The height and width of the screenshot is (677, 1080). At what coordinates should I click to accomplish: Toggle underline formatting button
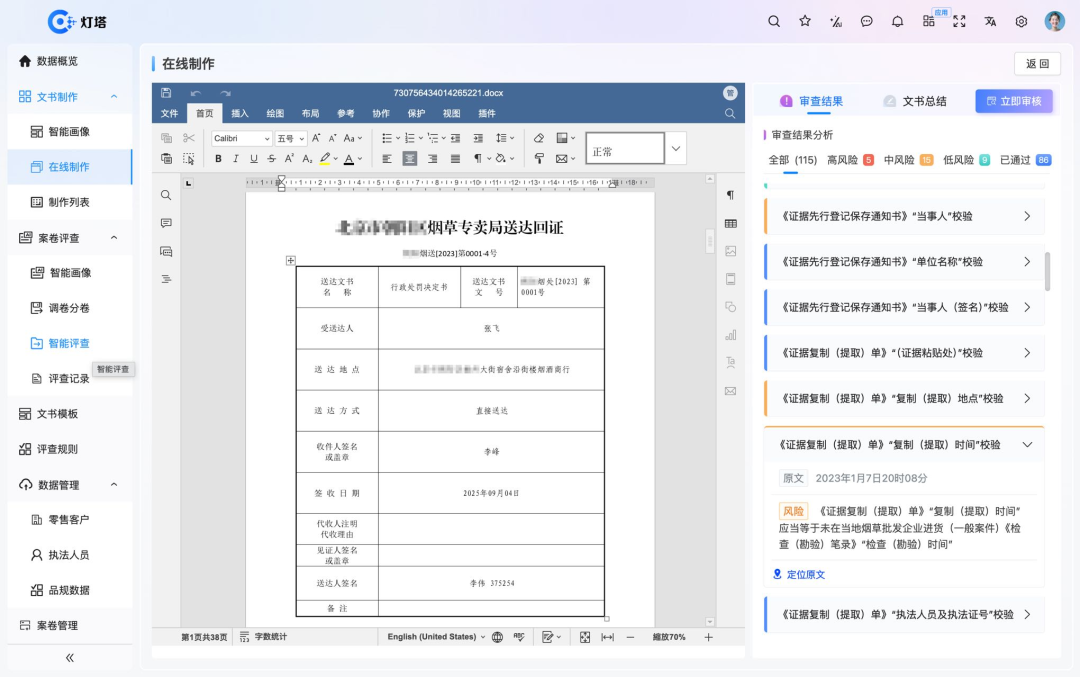click(x=254, y=159)
